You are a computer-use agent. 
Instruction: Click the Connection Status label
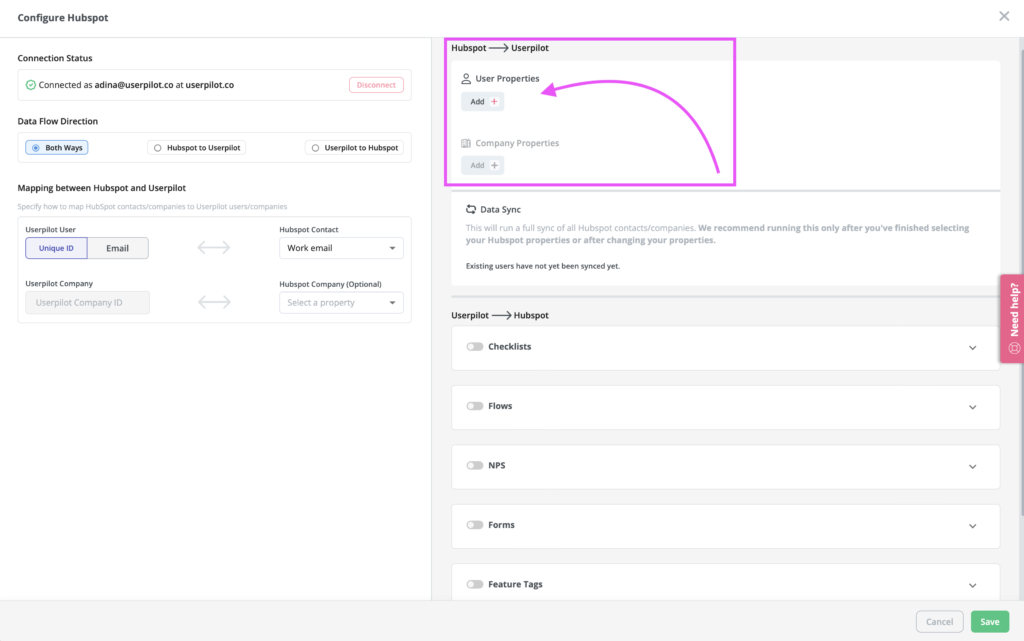55,58
